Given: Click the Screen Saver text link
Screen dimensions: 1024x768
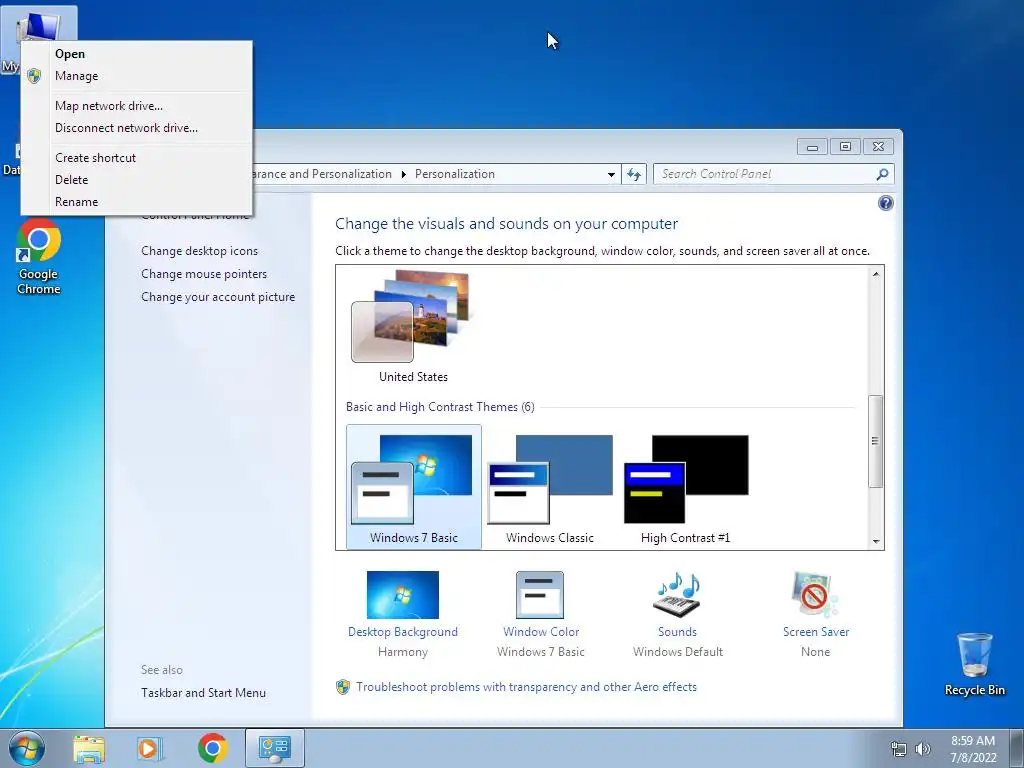Looking at the screenshot, I should (816, 632).
